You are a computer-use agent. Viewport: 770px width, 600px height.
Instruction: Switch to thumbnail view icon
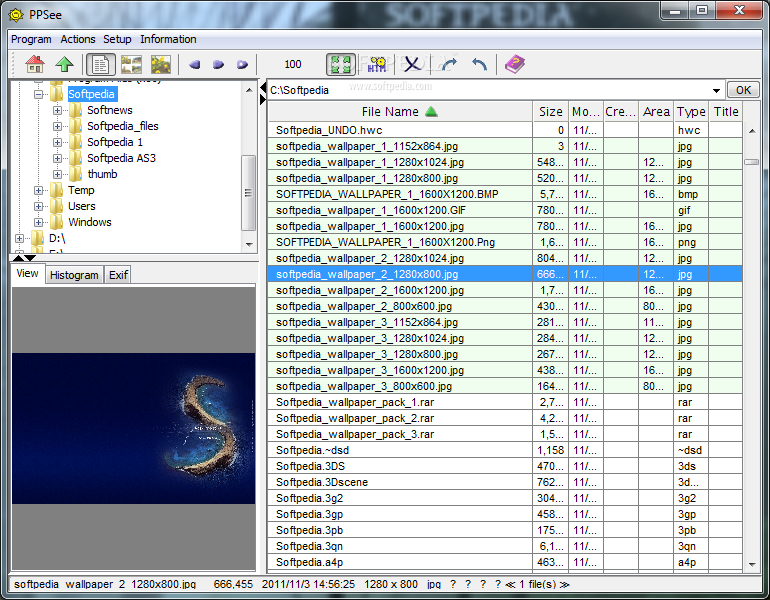pyautogui.click(x=131, y=64)
